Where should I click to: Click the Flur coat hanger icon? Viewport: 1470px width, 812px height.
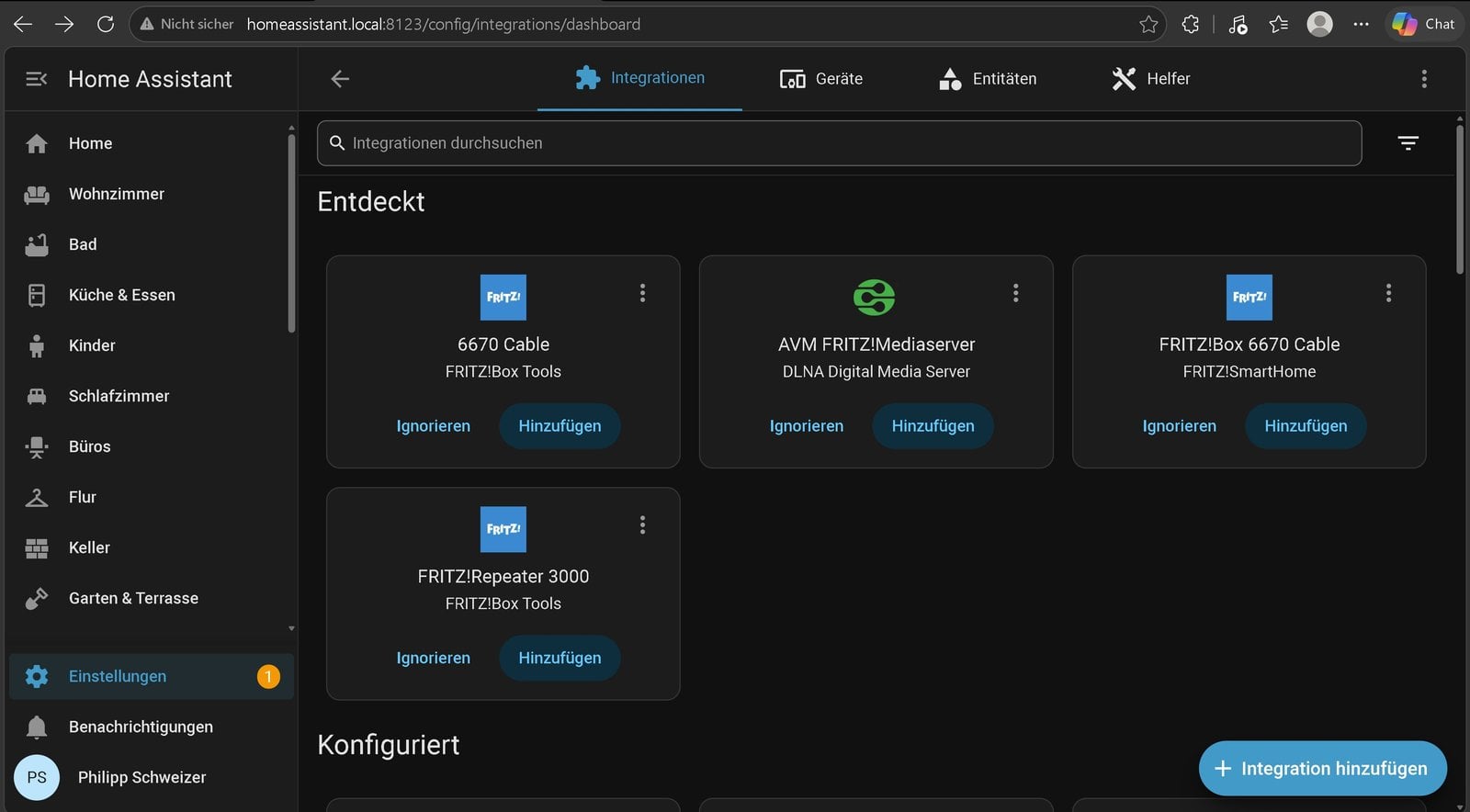pyautogui.click(x=37, y=497)
